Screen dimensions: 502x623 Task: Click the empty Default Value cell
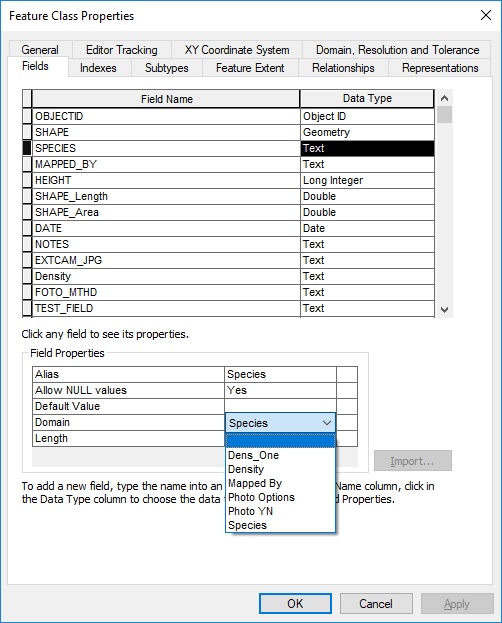[280, 406]
